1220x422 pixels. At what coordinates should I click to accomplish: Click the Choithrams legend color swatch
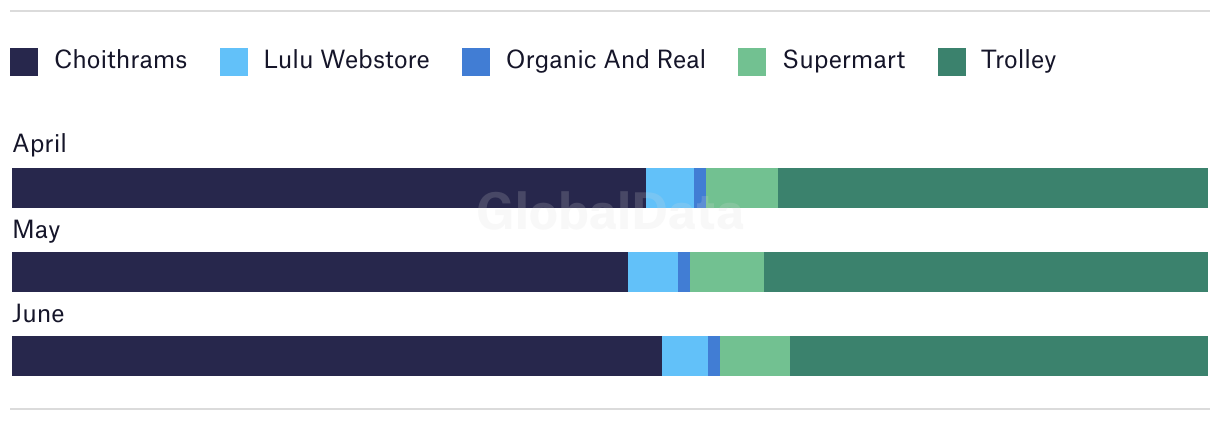pos(24,62)
